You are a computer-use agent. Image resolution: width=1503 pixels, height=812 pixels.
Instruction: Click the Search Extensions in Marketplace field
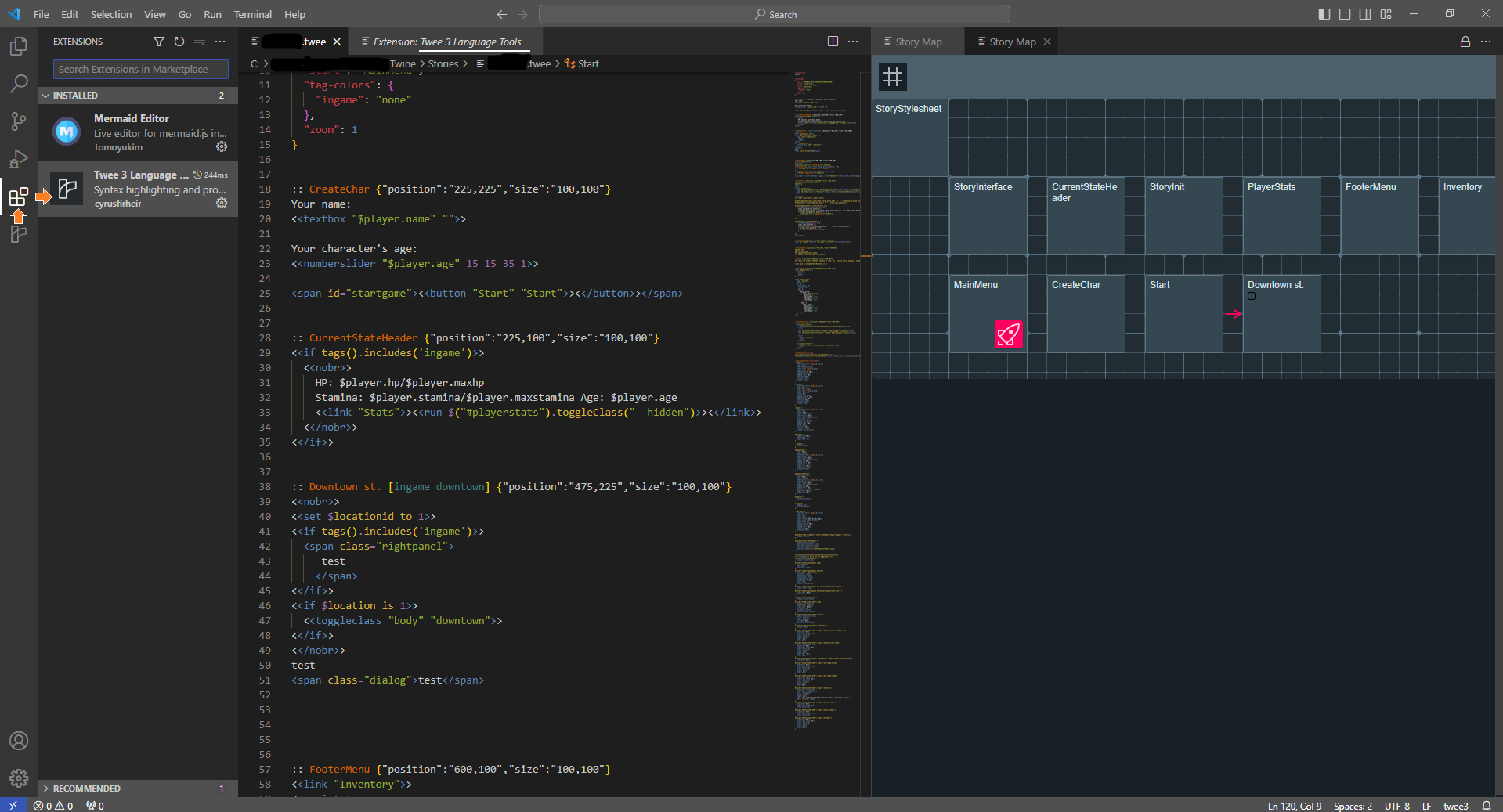coord(141,69)
